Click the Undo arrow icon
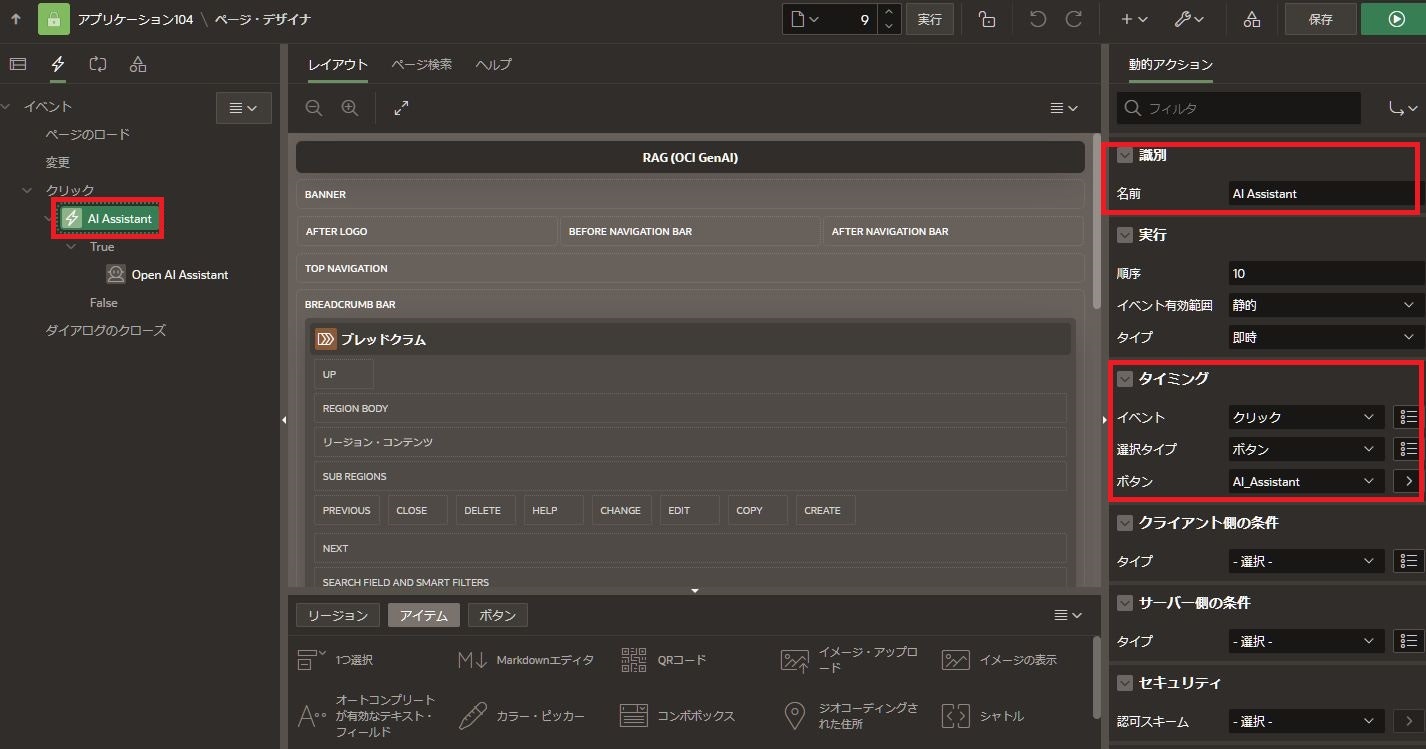Image resolution: width=1426 pixels, height=749 pixels. pos(1038,19)
